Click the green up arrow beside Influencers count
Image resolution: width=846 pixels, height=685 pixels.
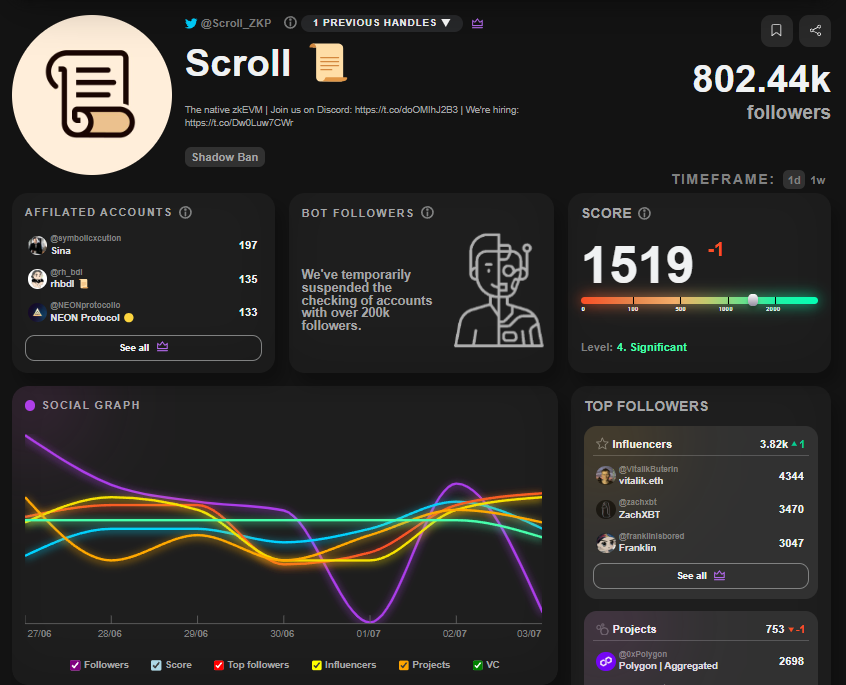click(x=794, y=444)
